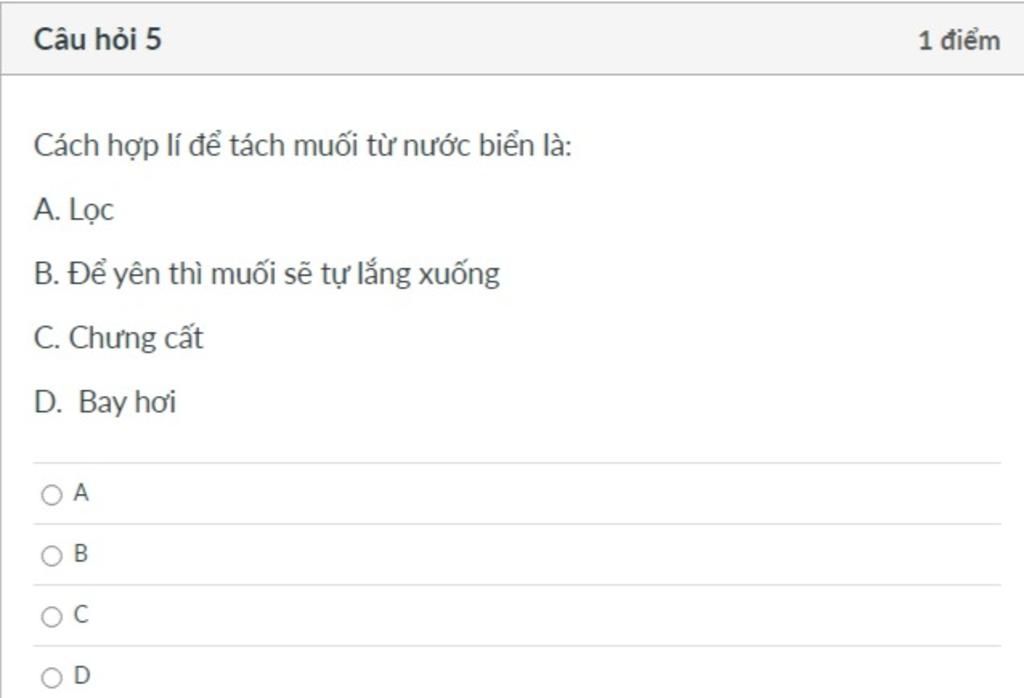Click the option text "A. Lọc"

coord(74,210)
